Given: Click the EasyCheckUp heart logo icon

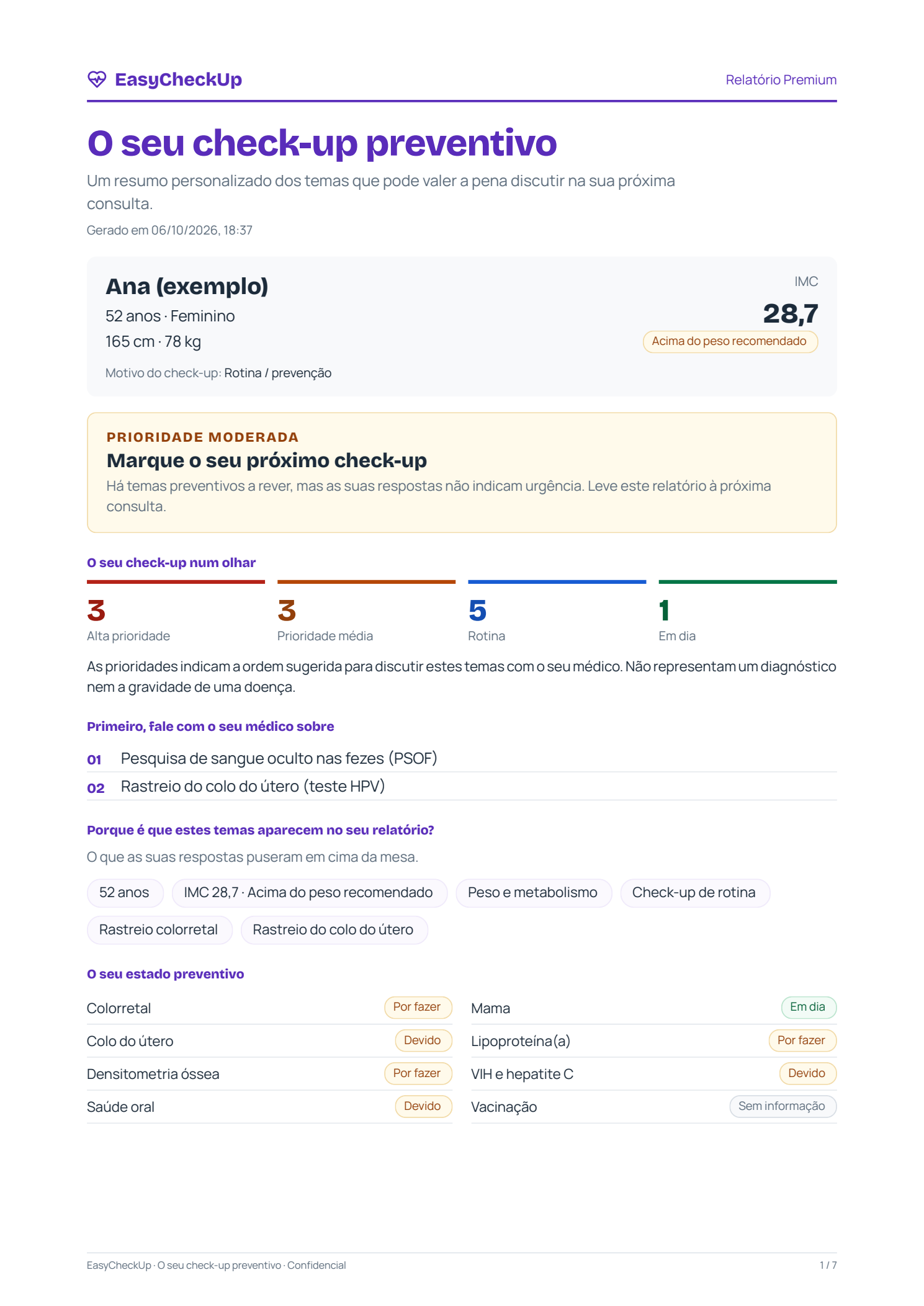Looking at the screenshot, I should coord(97,79).
